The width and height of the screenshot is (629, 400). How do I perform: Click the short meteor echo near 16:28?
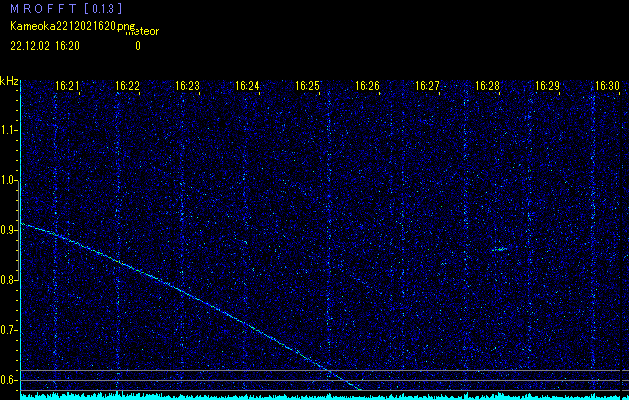499,249
